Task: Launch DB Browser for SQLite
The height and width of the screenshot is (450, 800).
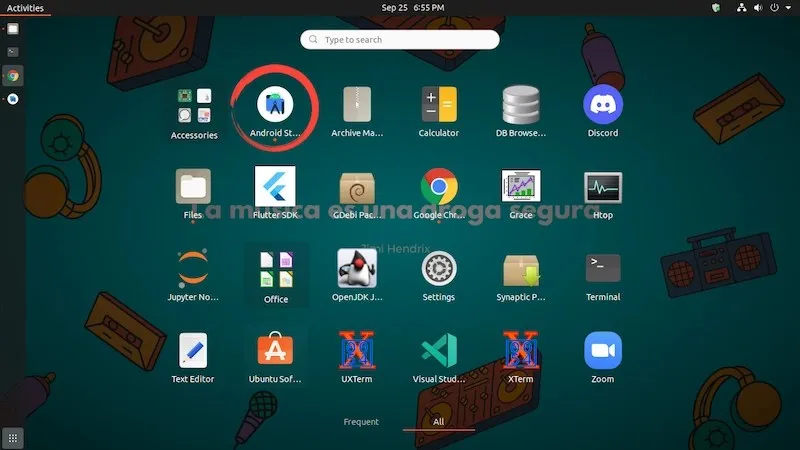Action: pyautogui.click(x=520, y=104)
